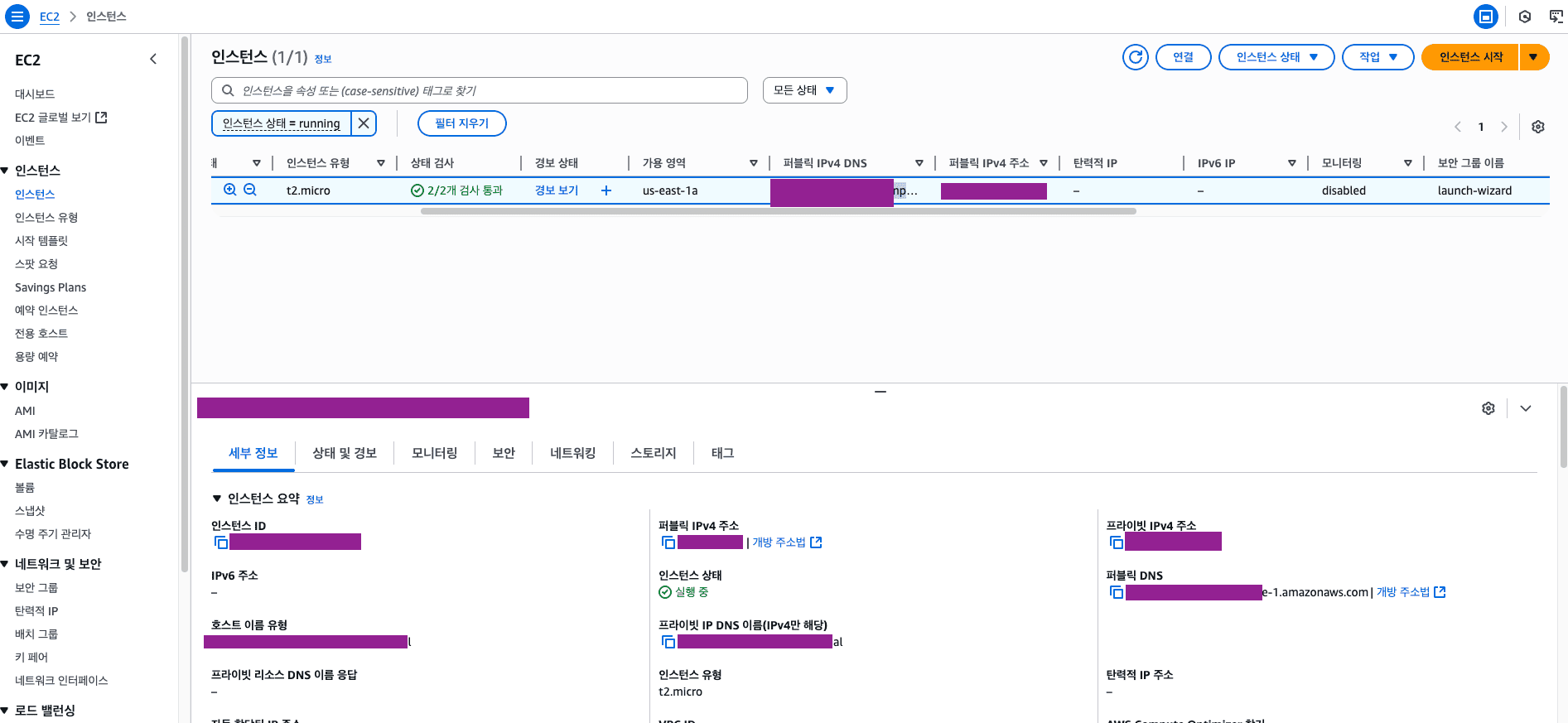This screenshot has height=723, width=1568.
Task: Remove the running state filter chip
Action: tap(364, 123)
